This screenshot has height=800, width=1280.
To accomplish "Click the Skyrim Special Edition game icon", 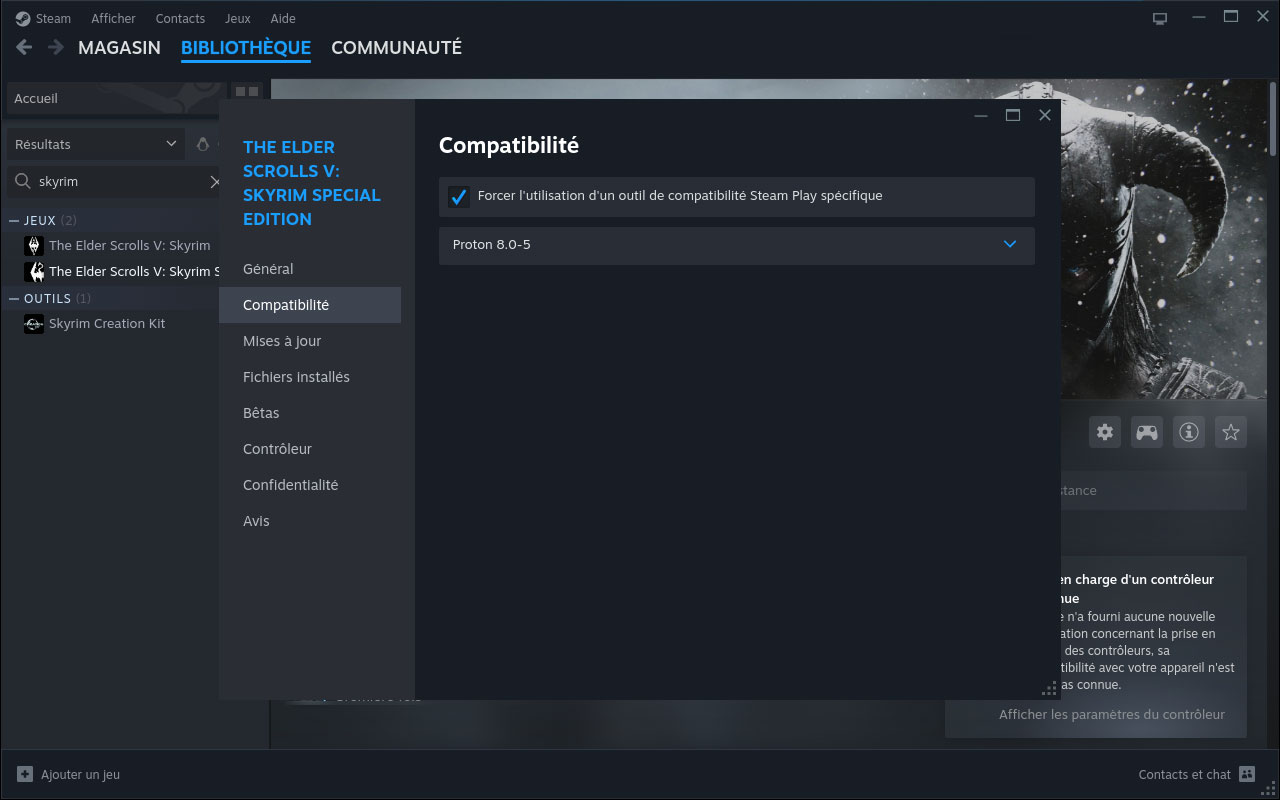I will (x=34, y=272).
